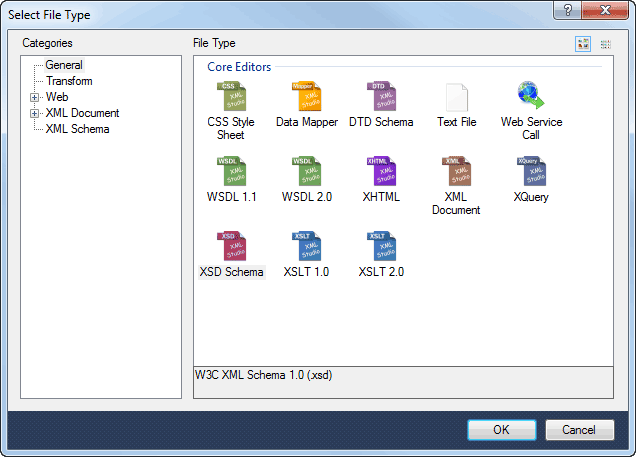Viewport: 636px width, 457px height.
Task: Choose the Web Service Call globe icon
Action: (x=531, y=95)
